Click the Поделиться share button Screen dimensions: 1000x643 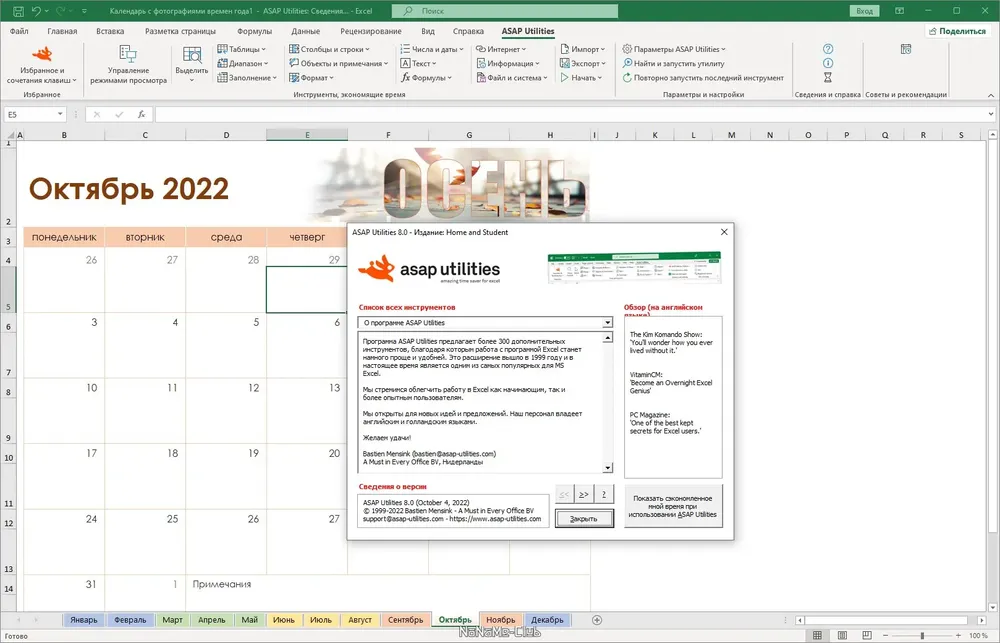[957, 31]
